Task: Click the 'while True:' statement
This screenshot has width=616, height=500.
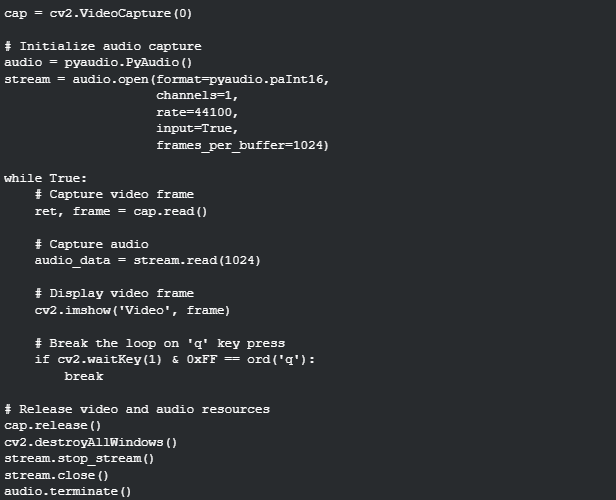Action: click(x=45, y=178)
